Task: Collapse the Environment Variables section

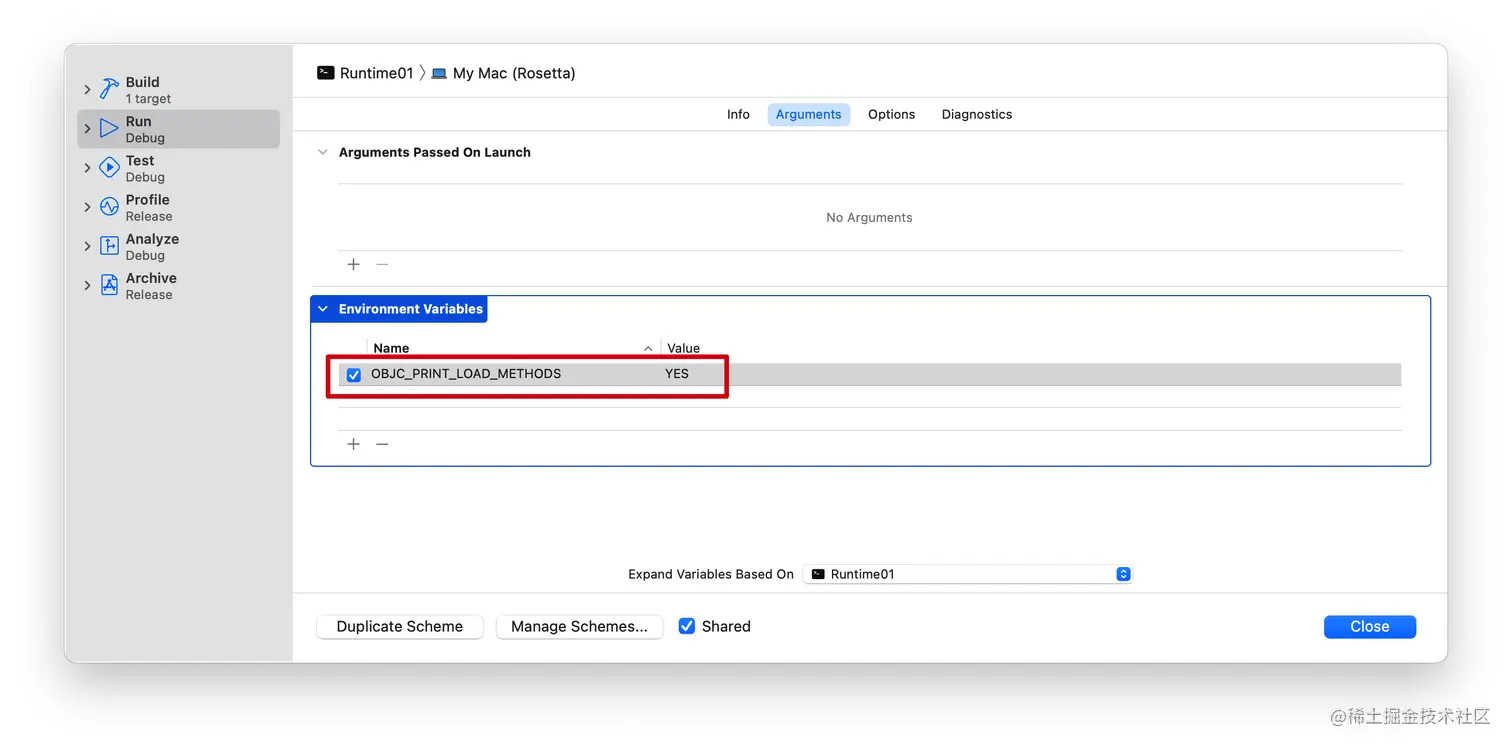Action: 322,309
